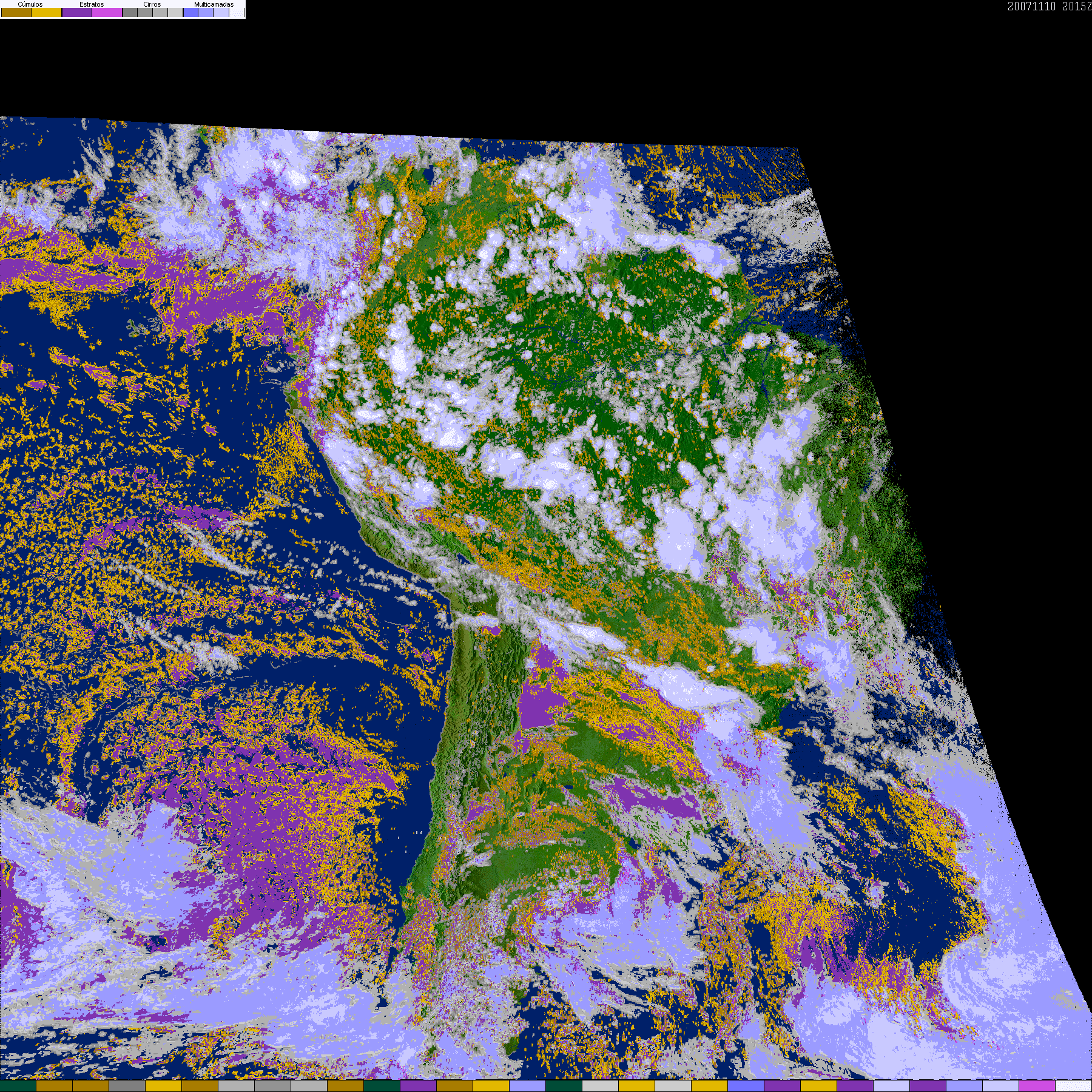Image resolution: width=1092 pixels, height=1092 pixels.
Task: Click the darkest gray Cirros legend swatch
Action: [x=130, y=13]
